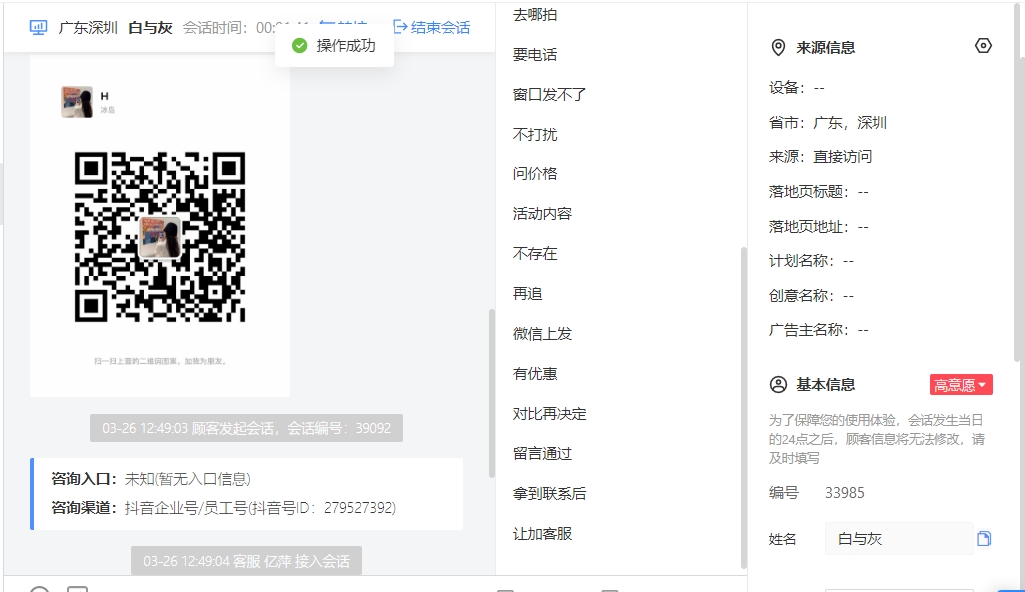Click the customer name 白与灰 in the header
Viewport: 1025px width, 592px height.
[x=150, y=27]
